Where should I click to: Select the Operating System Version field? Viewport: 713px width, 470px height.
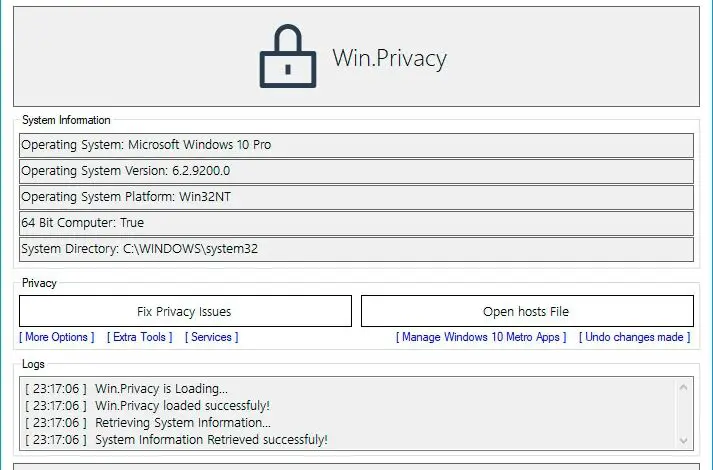click(x=355, y=171)
